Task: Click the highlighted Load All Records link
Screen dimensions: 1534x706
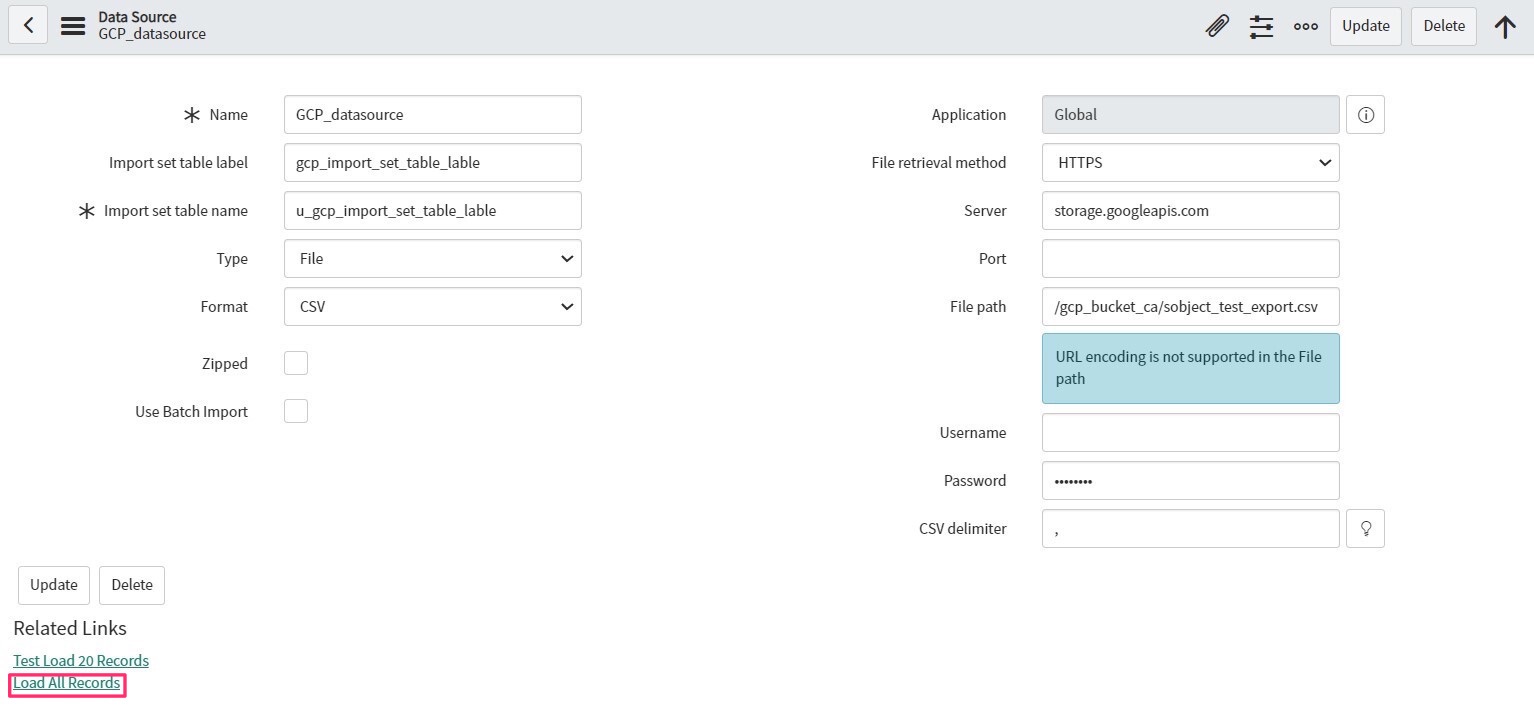Action: pyautogui.click(x=66, y=683)
